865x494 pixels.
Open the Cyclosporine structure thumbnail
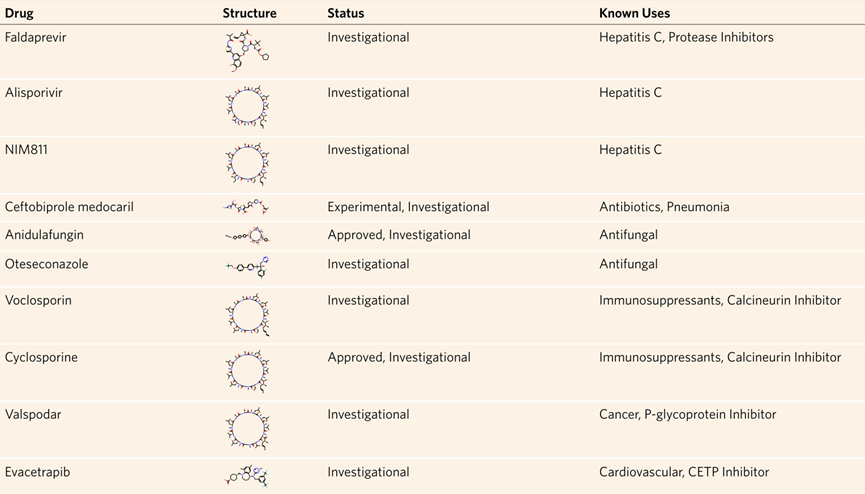click(x=247, y=371)
